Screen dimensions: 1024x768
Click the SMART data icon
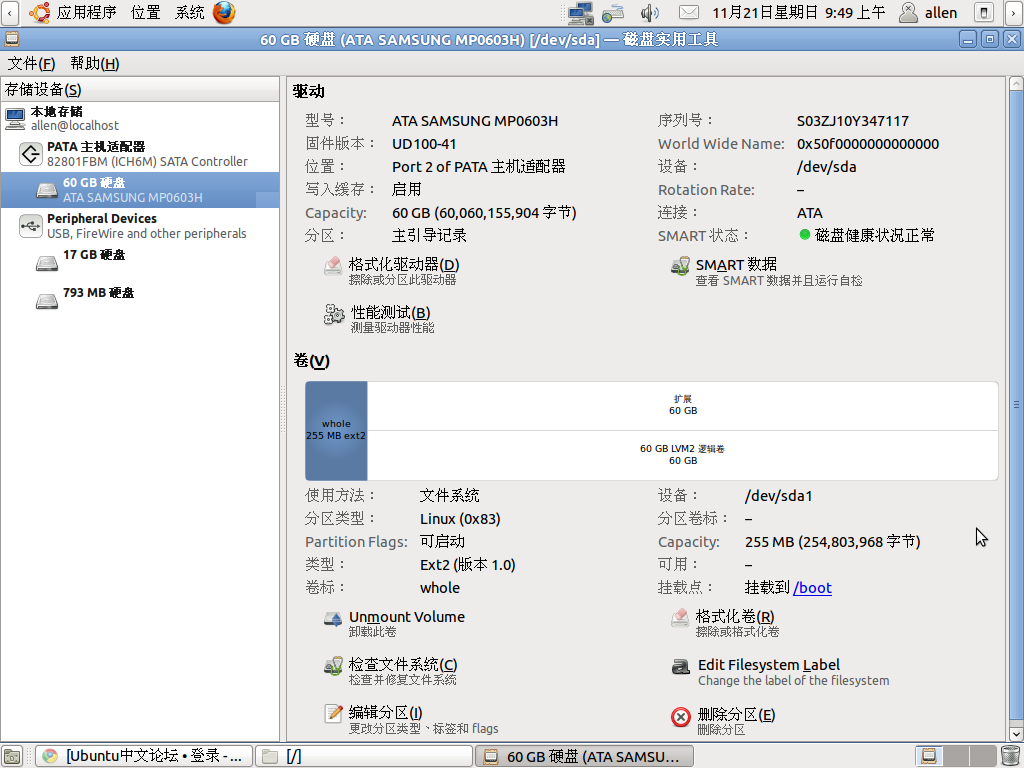[x=680, y=266]
